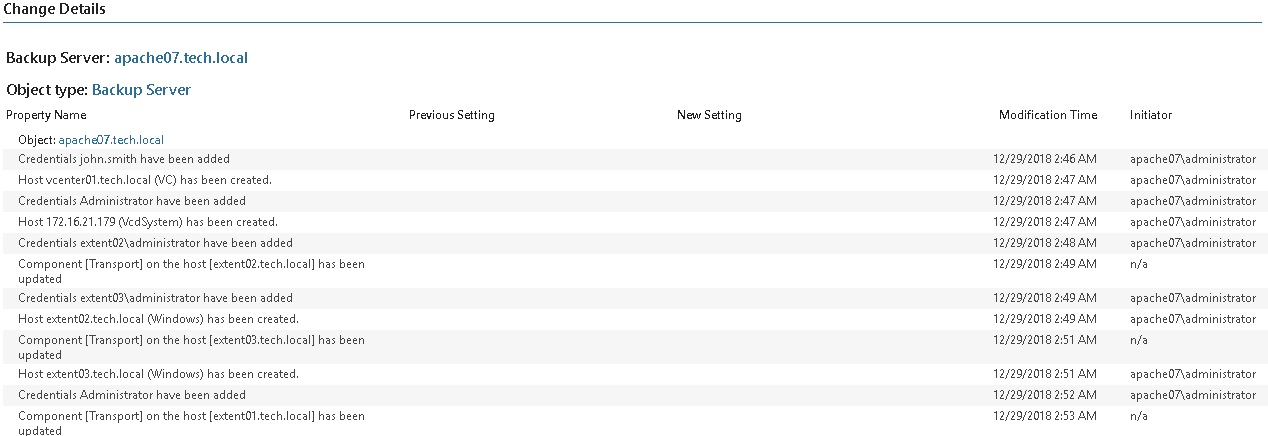1268x436 pixels.
Task: Click the New Setting column header
Action: (x=709, y=115)
